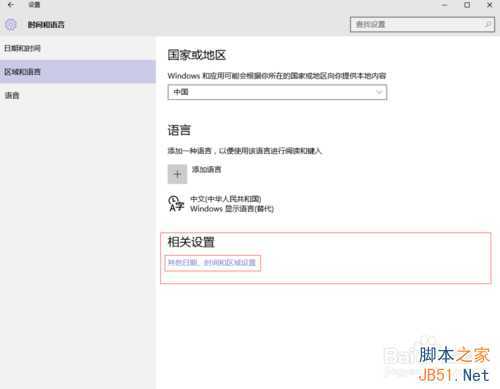The width and height of the screenshot is (500, 389).
Task: Minimize the settings window
Action: tap(444, 5)
